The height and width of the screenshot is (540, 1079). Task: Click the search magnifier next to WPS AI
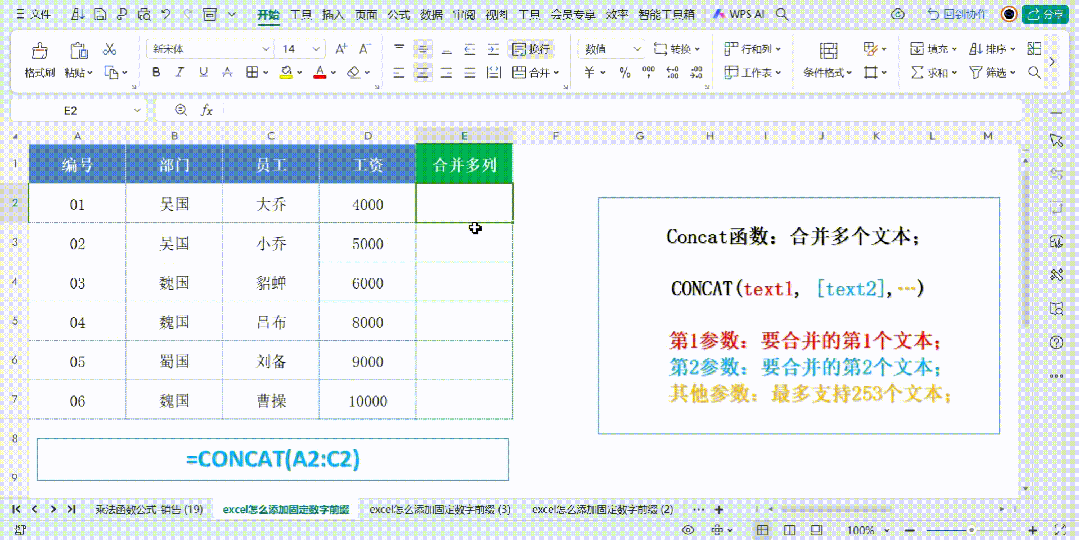(x=782, y=14)
